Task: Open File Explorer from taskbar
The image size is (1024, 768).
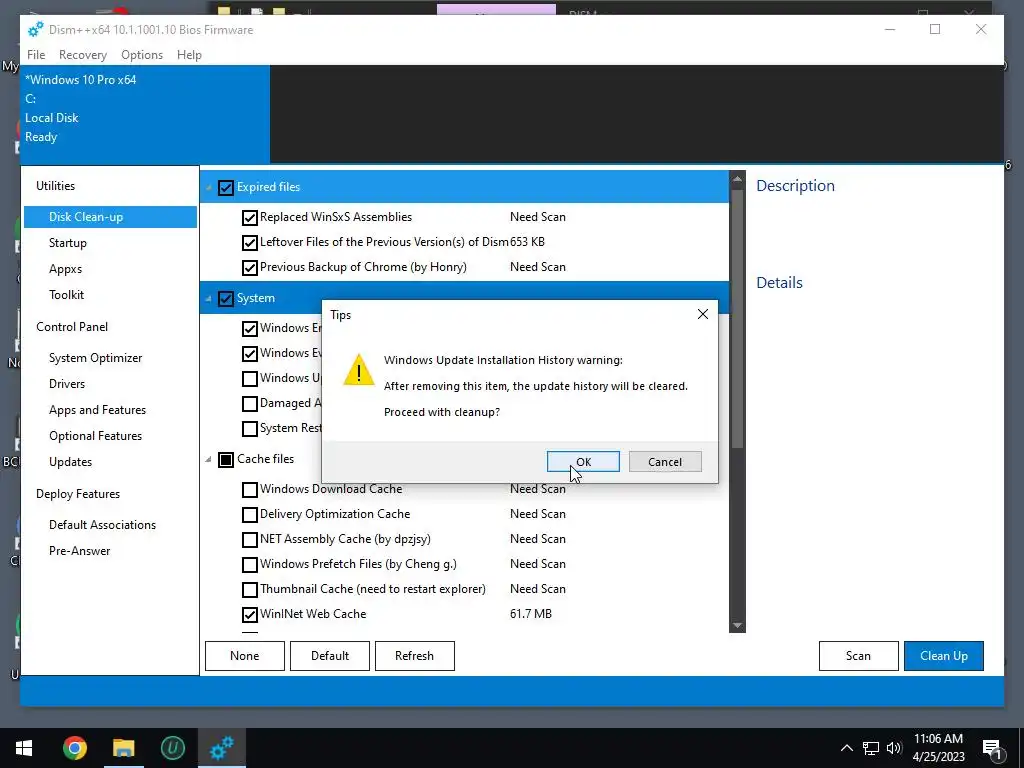Action: tap(123, 748)
